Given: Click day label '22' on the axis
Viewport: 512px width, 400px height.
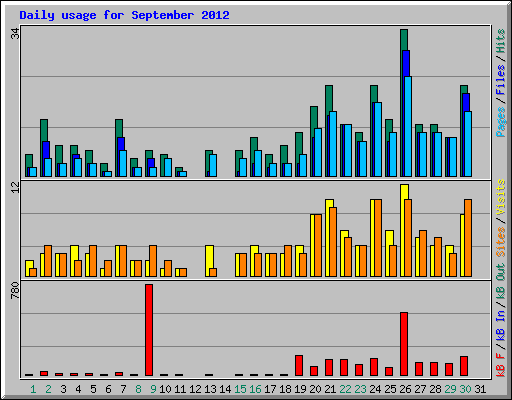Looking at the screenshot, I should (345, 389).
